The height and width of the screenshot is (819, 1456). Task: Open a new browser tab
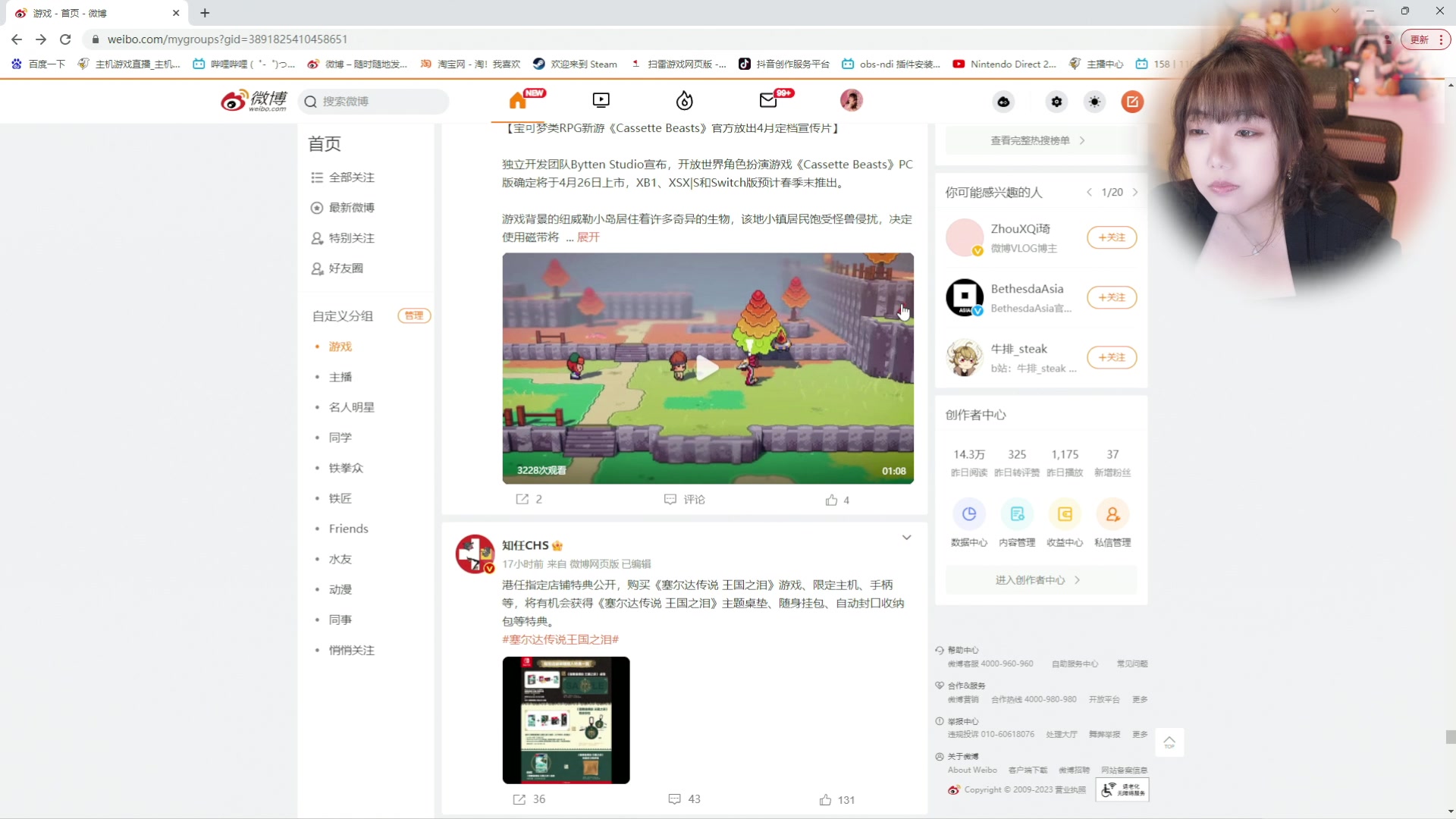click(205, 13)
